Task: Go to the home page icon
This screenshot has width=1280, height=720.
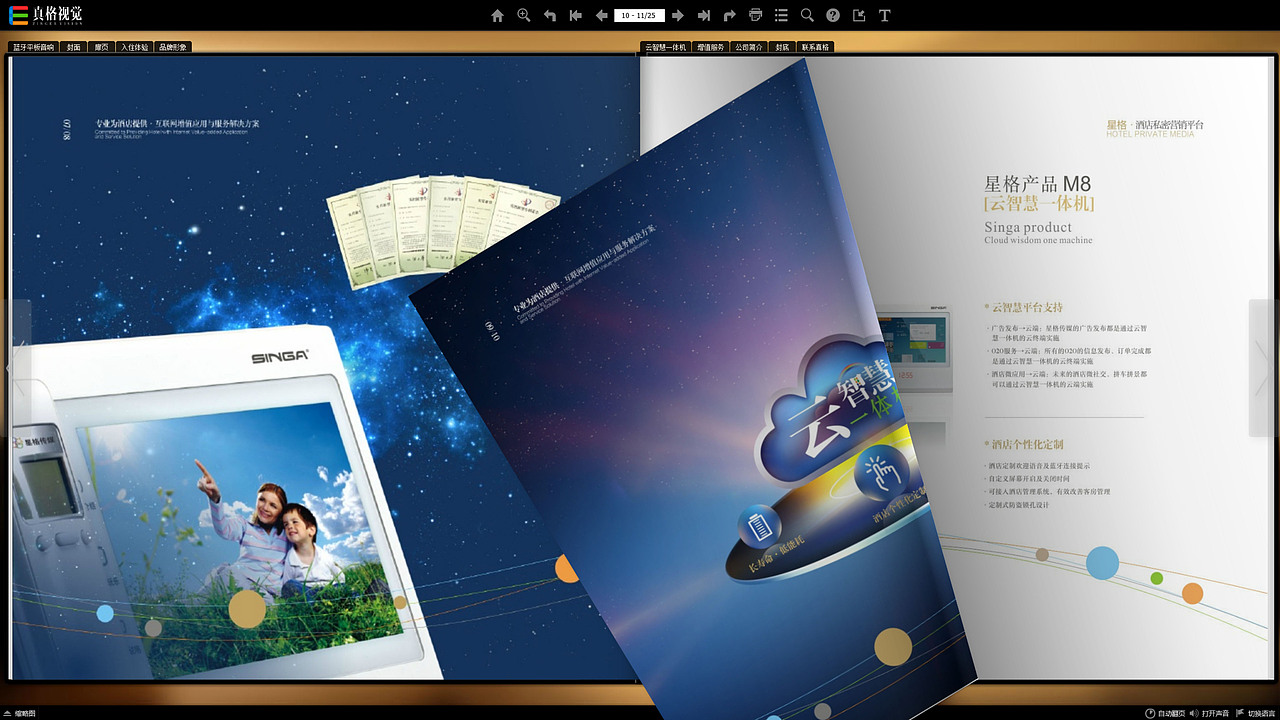Action: tap(497, 15)
